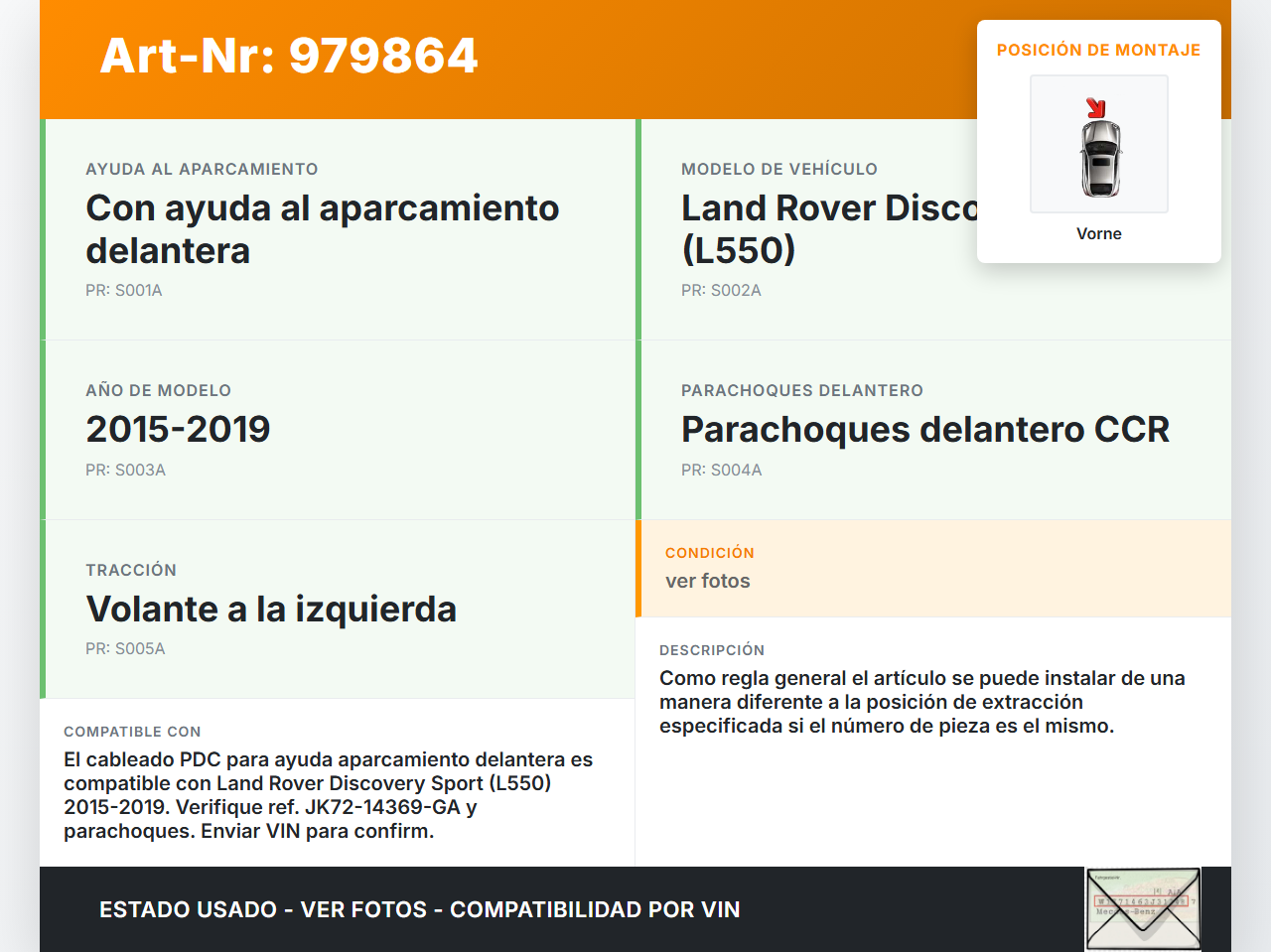Click the PR: S005A code
The image size is (1271, 952).
point(125,648)
